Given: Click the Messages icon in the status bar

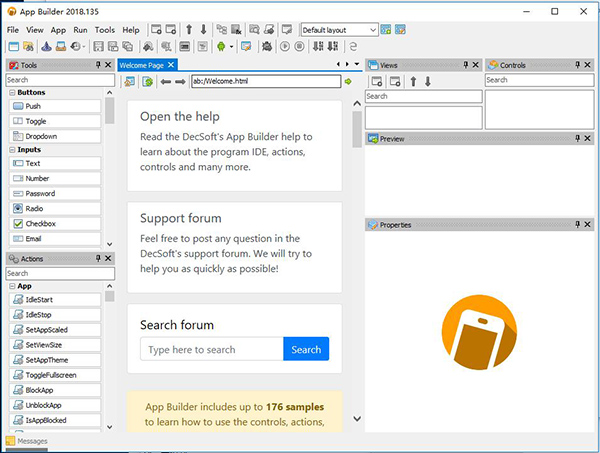Looking at the screenshot, I should coord(10,440).
